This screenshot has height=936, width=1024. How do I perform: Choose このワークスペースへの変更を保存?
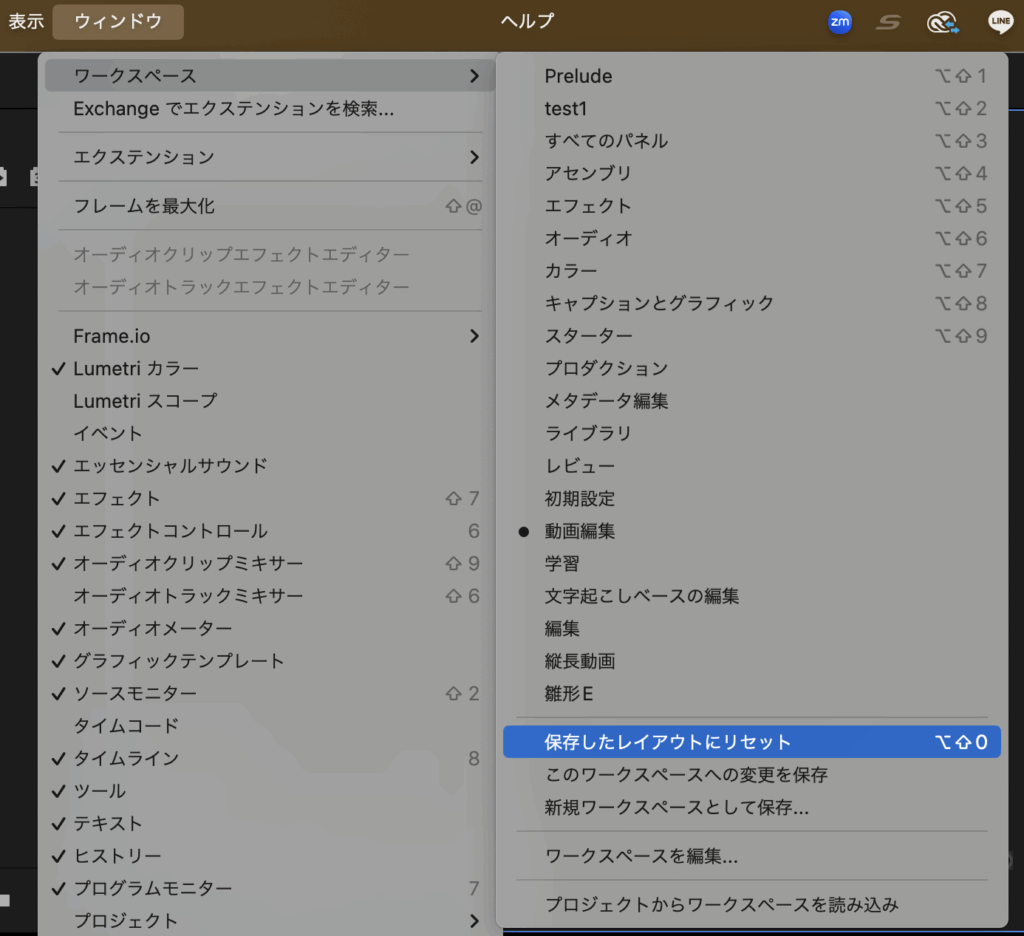752,775
